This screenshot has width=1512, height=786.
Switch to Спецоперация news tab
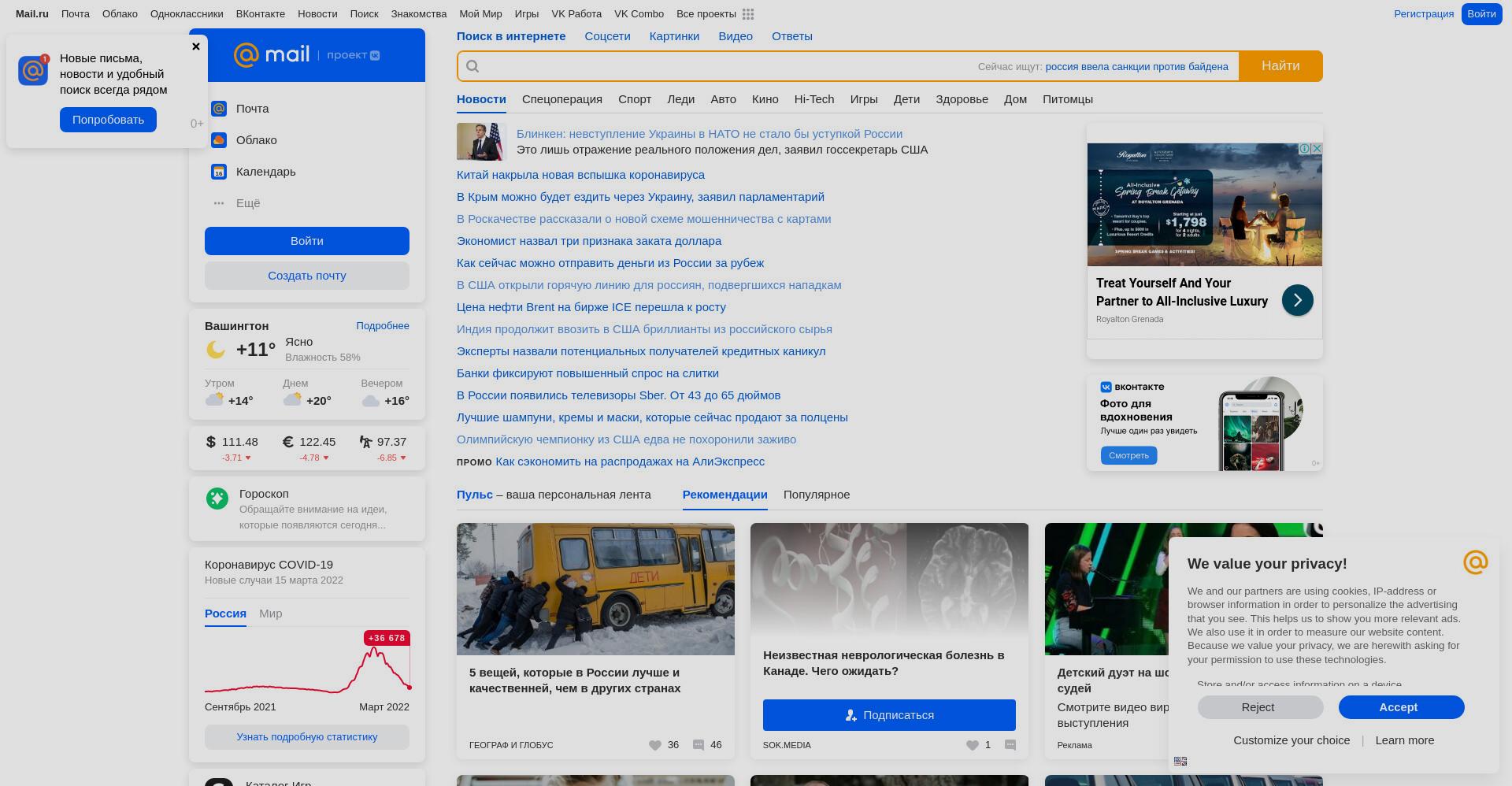pyautogui.click(x=562, y=99)
